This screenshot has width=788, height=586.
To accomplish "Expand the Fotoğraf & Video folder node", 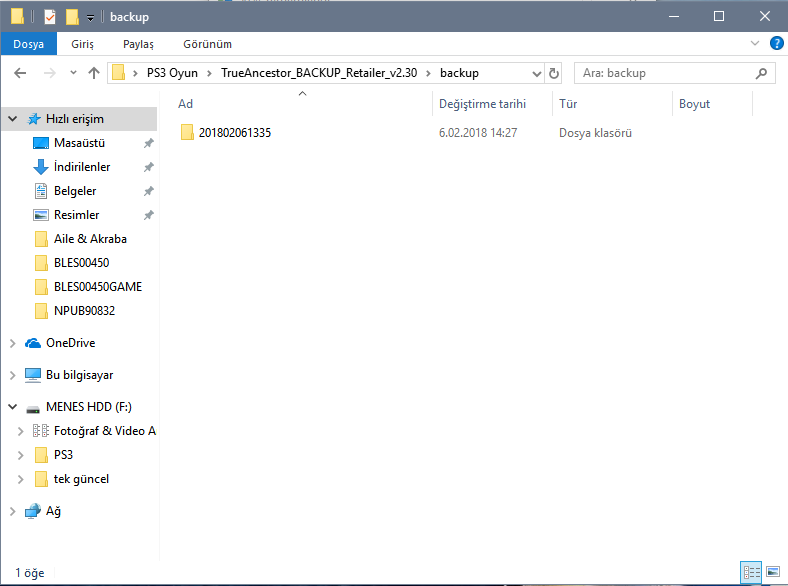I will click(21, 431).
